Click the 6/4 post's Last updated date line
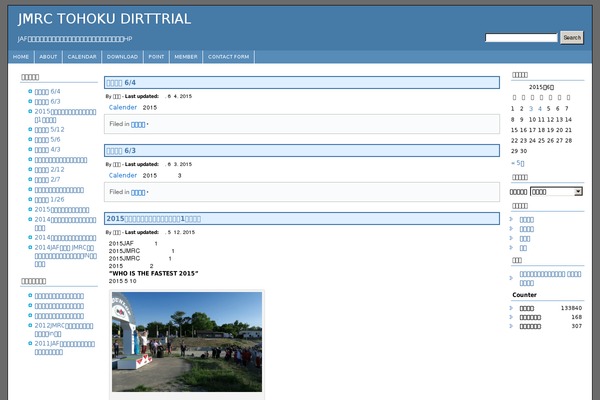This screenshot has height=400, width=600. (149, 96)
